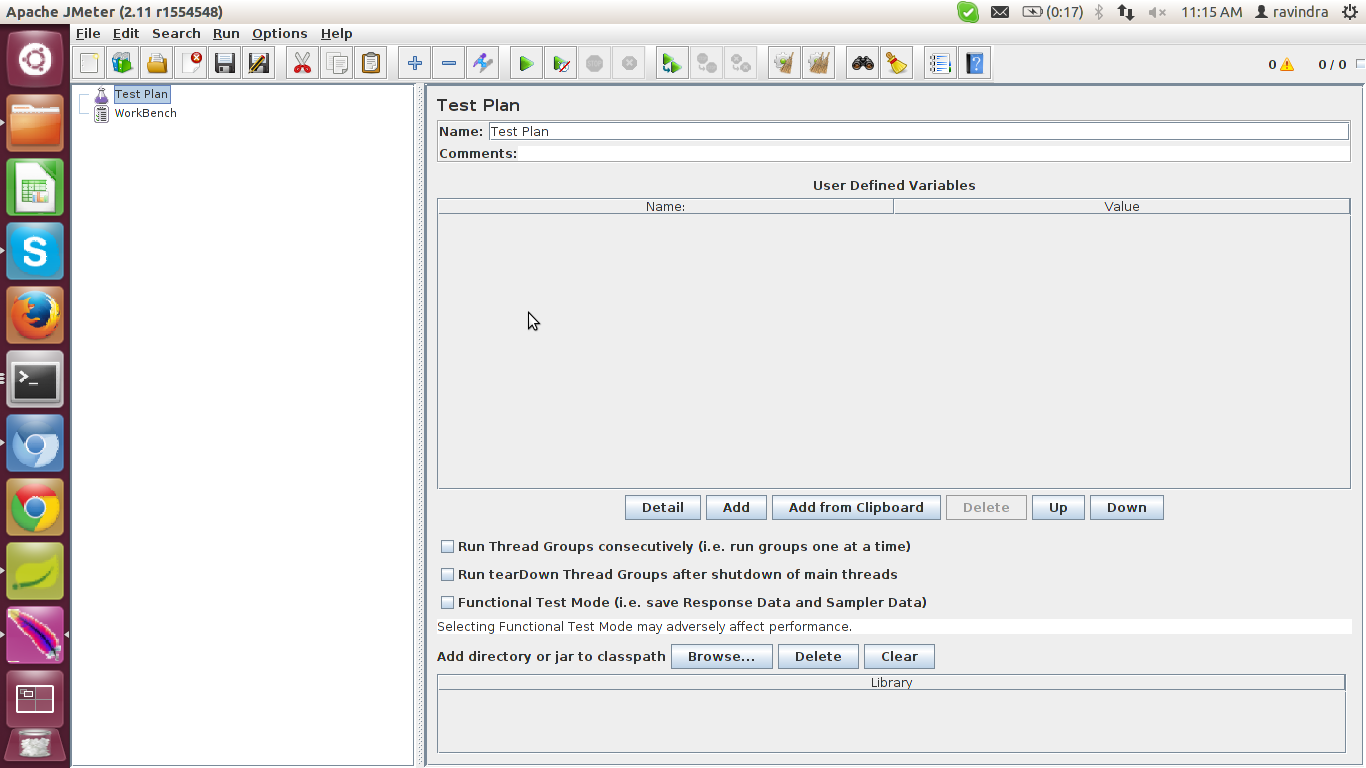
Task: Open Help via blue question-mark icon
Action: 975,64
